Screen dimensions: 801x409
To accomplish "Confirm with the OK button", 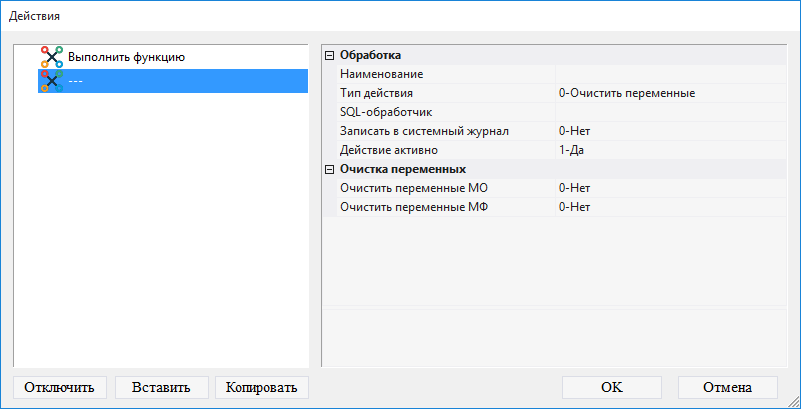I will point(612,387).
